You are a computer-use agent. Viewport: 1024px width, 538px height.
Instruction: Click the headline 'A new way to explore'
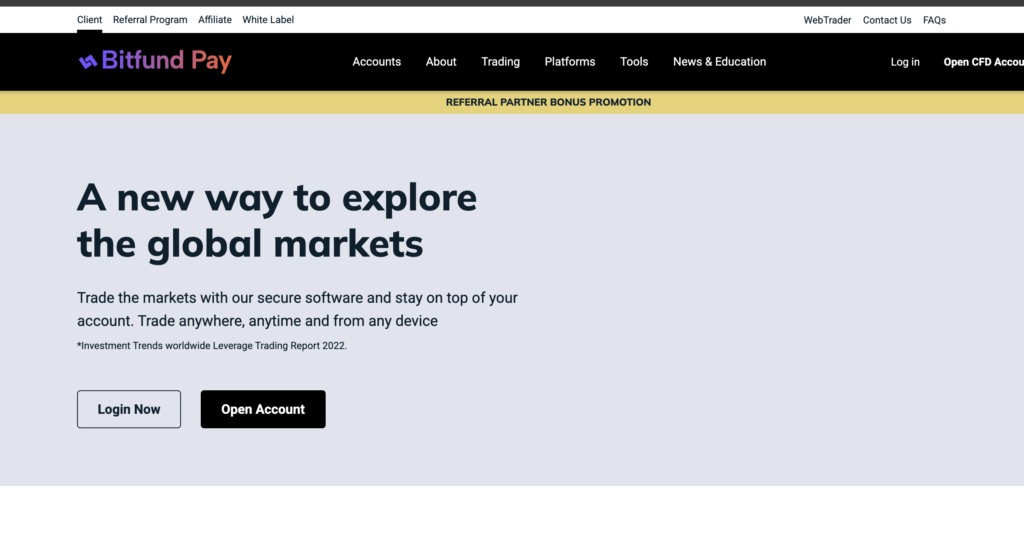277,198
